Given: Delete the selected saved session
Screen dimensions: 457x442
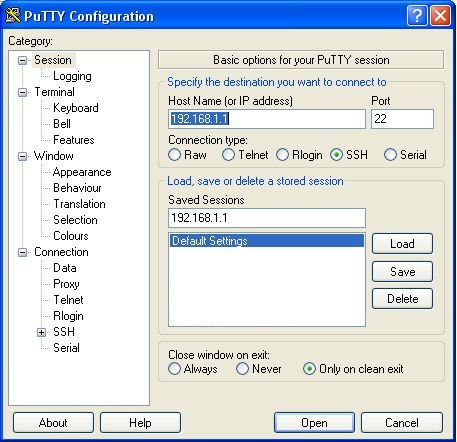Looking at the screenshot, I should (402, 299).
